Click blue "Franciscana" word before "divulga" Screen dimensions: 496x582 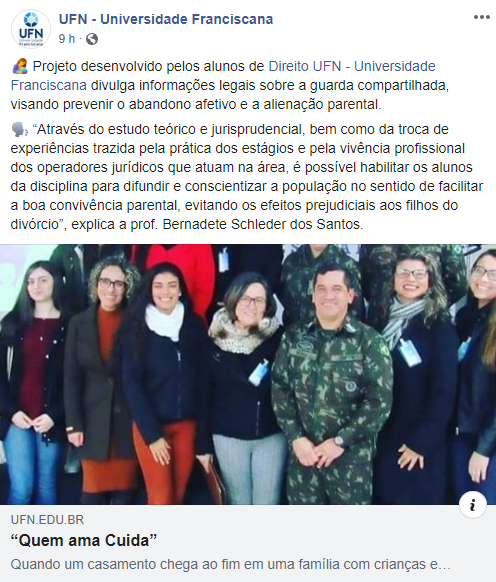pos(49,85)
